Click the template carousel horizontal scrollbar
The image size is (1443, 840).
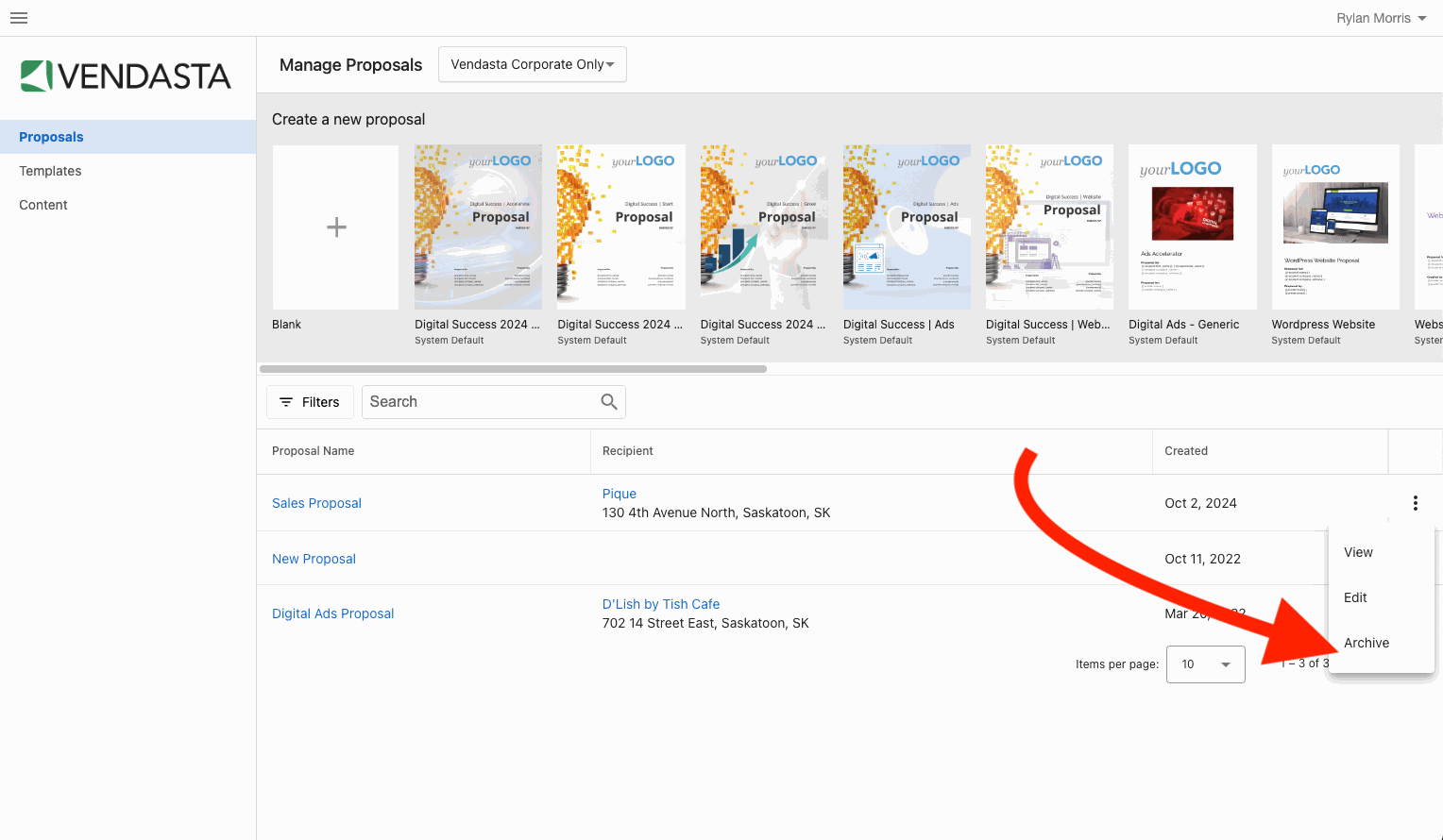[x=513, y=369]
